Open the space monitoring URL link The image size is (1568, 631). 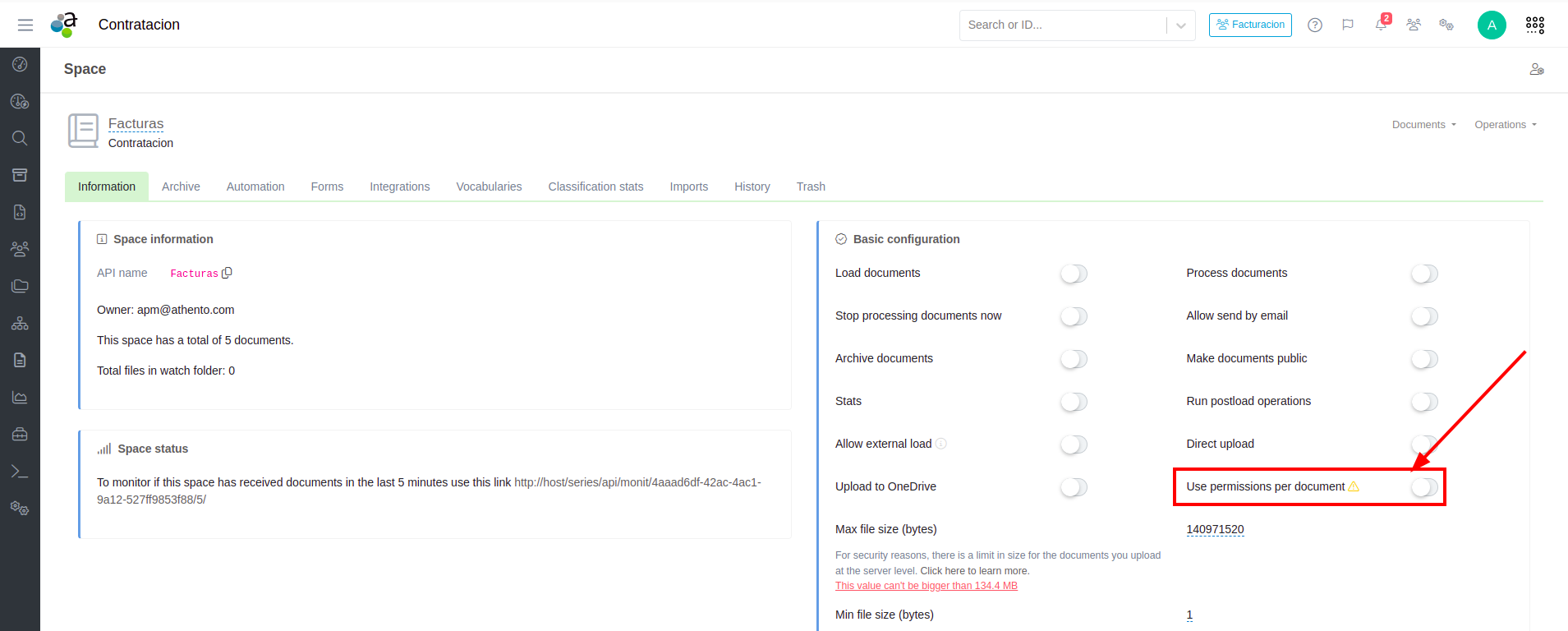coord(637,482)
